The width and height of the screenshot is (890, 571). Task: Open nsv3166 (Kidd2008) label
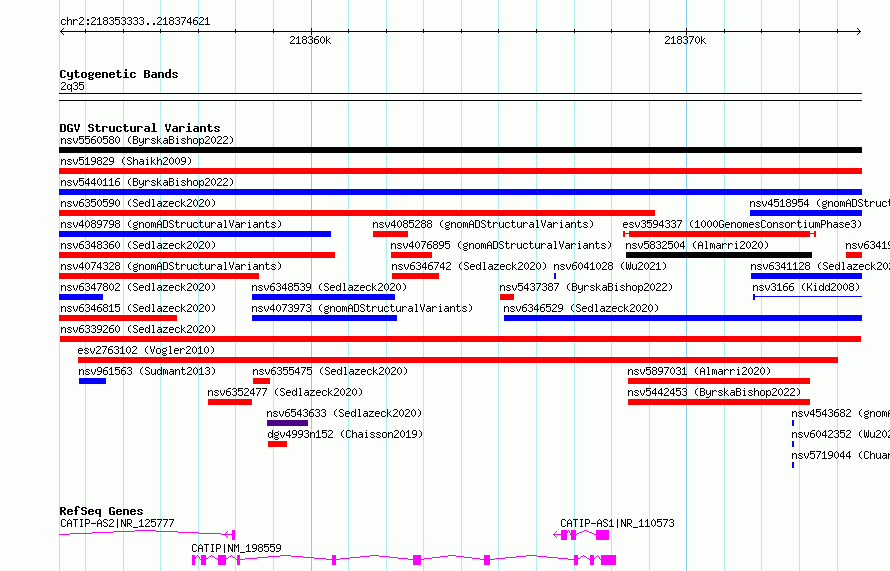[x=807, y=287]
